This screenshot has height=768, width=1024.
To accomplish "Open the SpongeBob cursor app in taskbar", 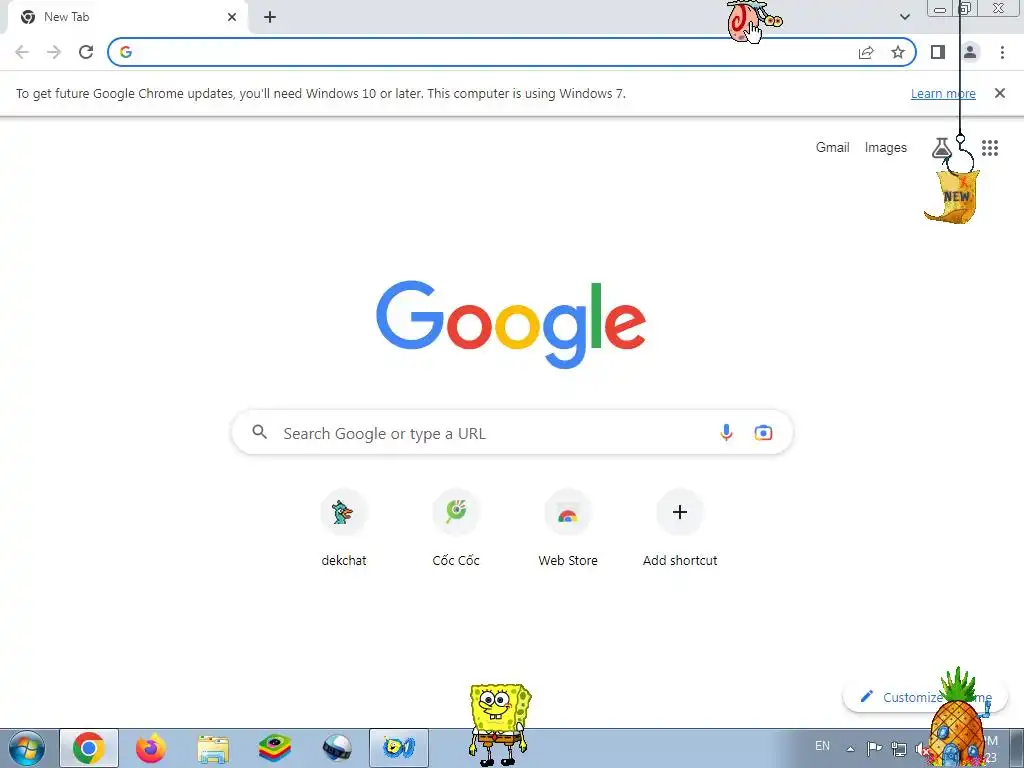I will click(399, 748).
